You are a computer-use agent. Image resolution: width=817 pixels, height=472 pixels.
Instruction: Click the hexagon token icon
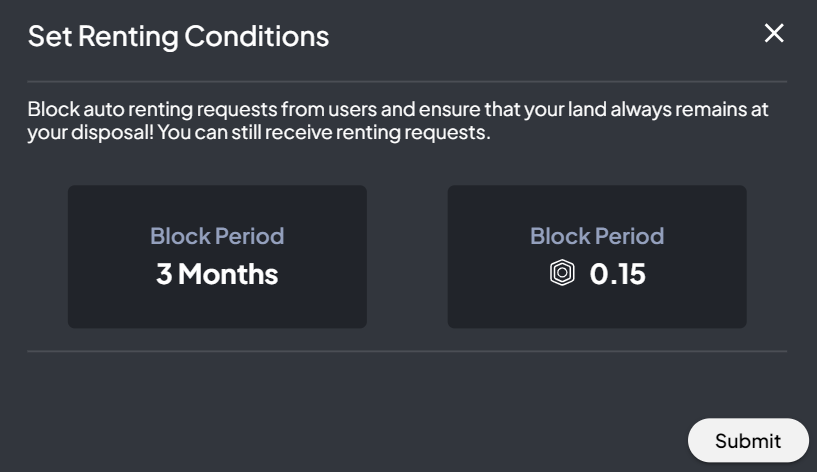pyautogui.click(x=563, y=273)
